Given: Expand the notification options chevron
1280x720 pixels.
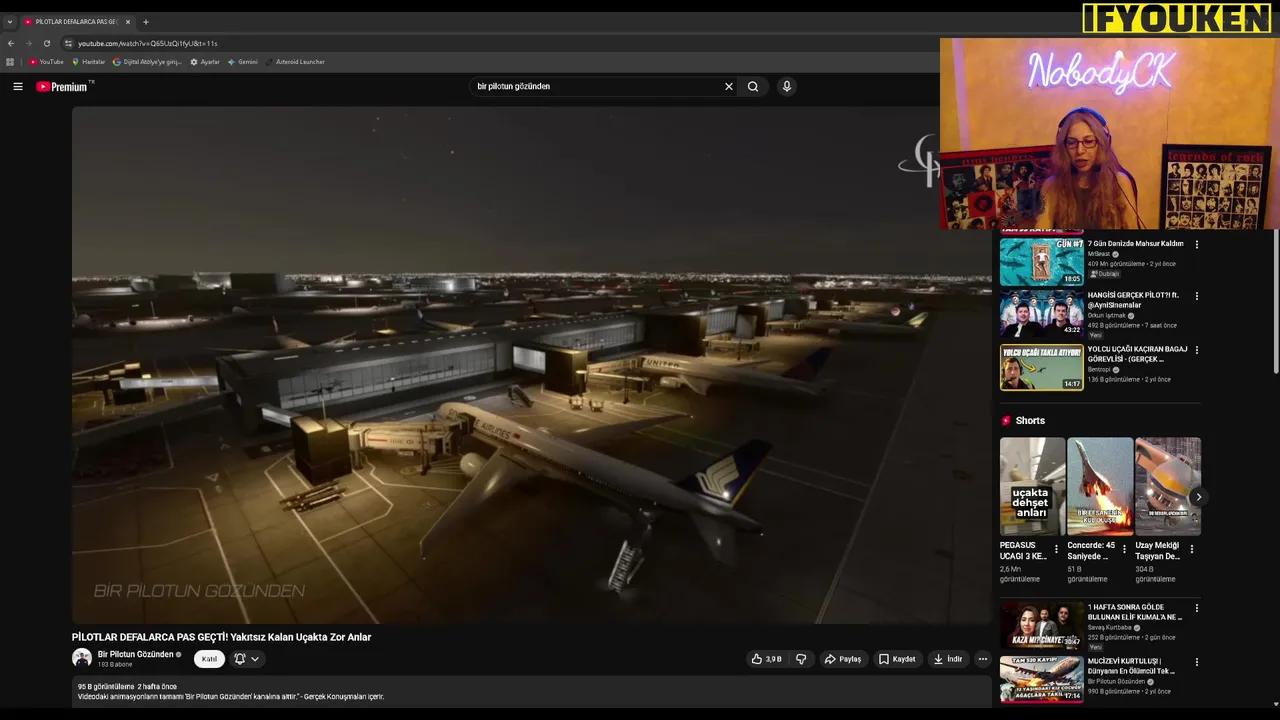Looking at the screenshot, I should pyautogui.click(x=255, y=659).
